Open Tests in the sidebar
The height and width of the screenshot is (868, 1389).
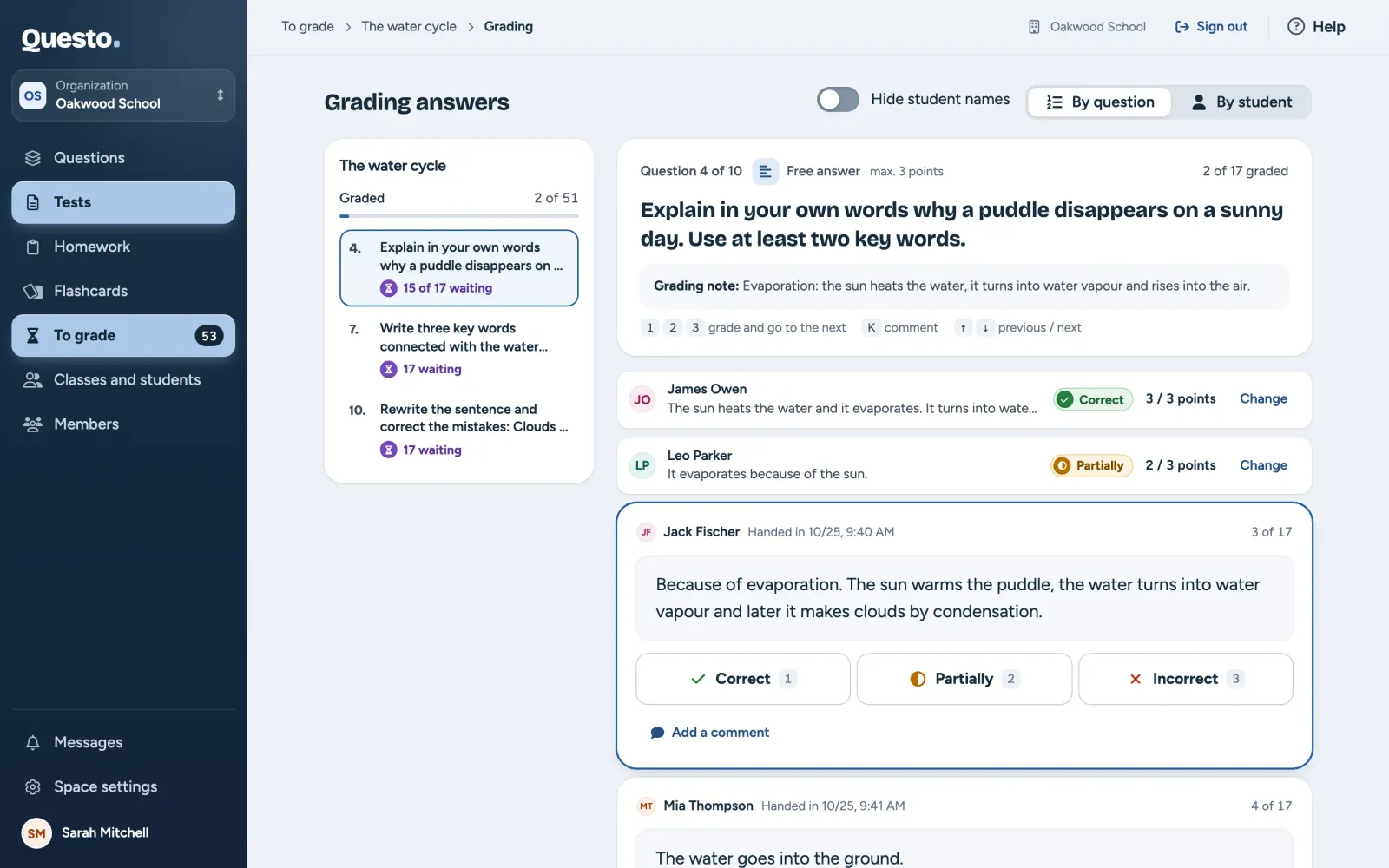[x=123, y=202]
